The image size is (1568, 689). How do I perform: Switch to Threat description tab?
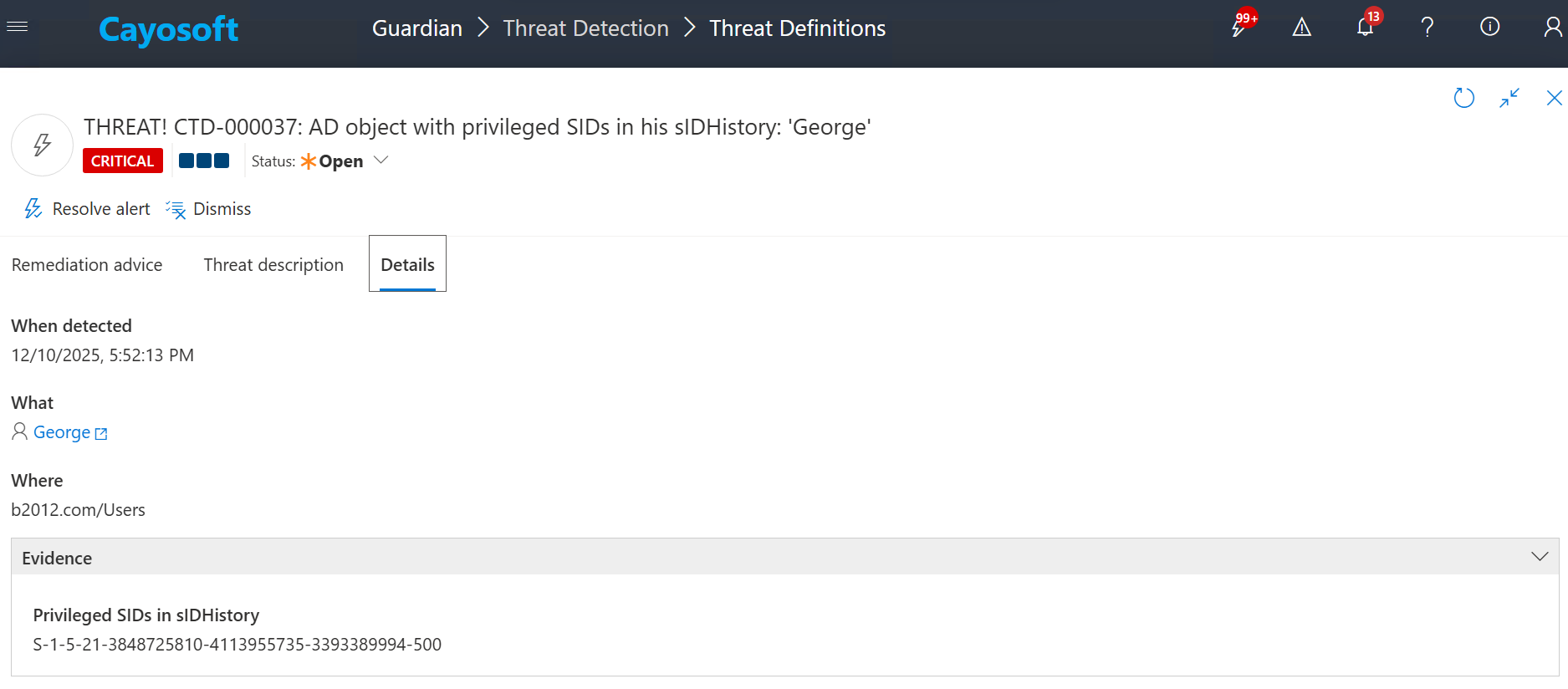pyautogui.click(x=273, y=265)
